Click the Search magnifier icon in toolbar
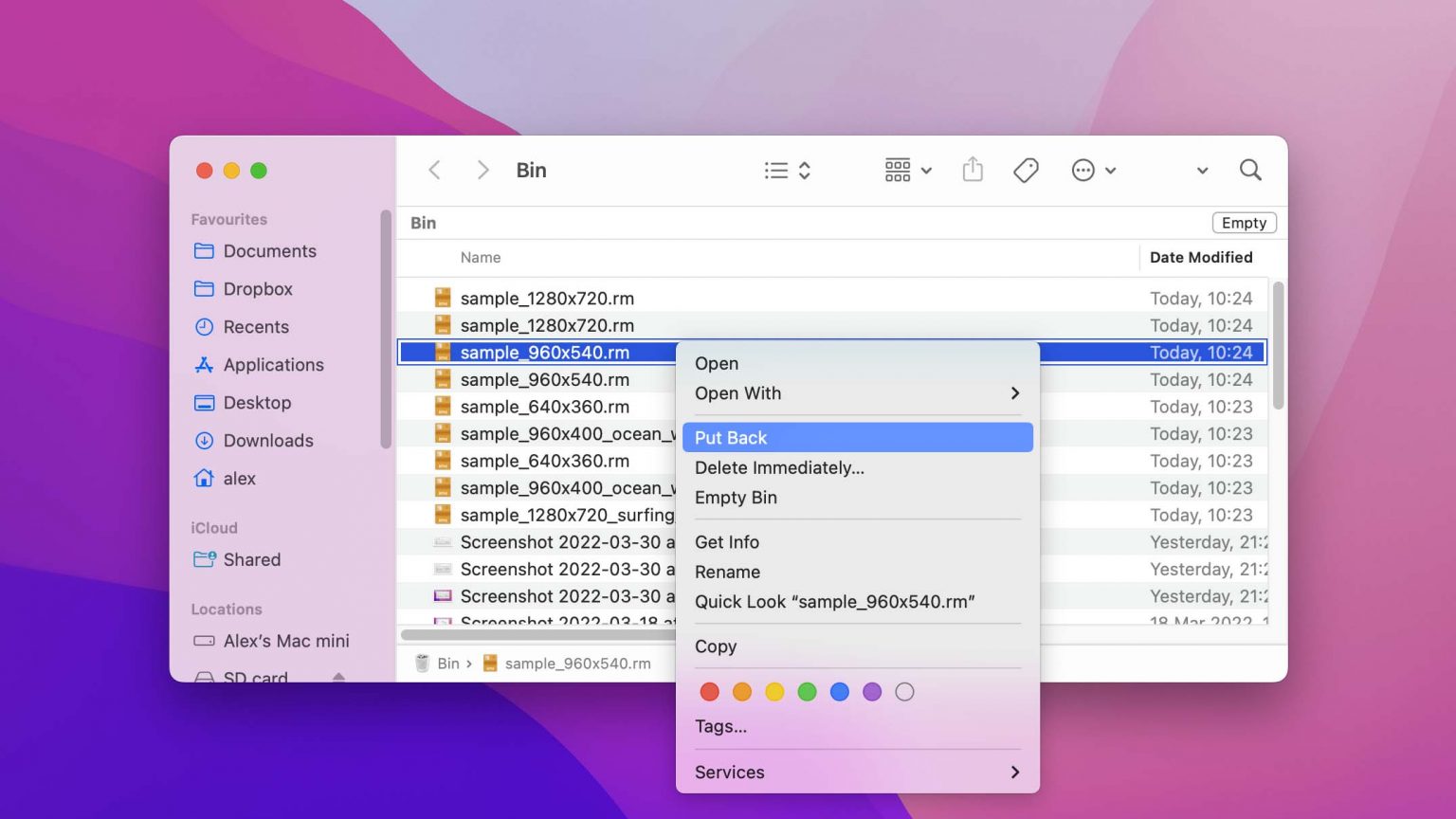Image resolution: width=1456 pixels, height=819 pixels. pyautogui.click(x=1250, y=171)
